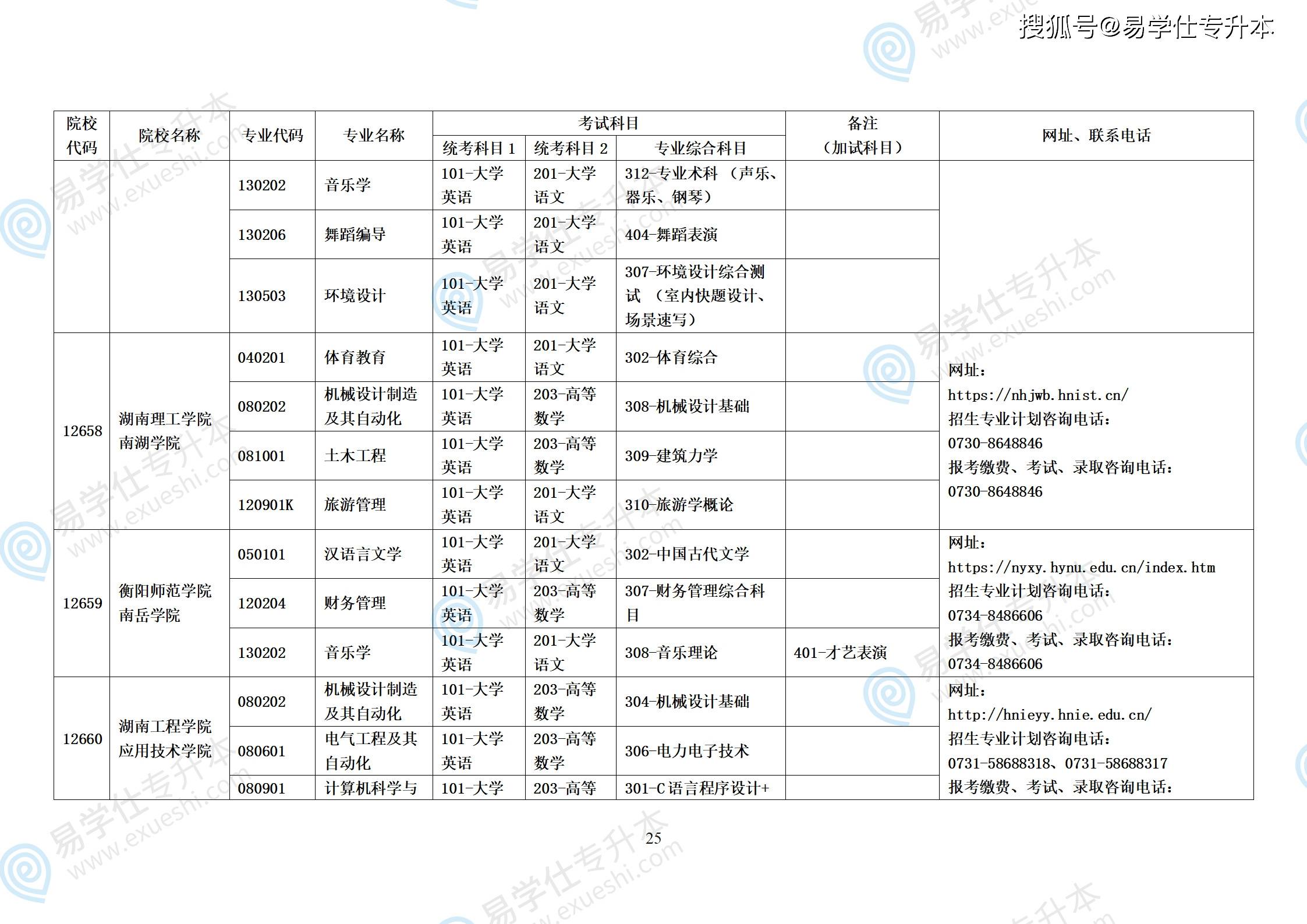
Task: Click the subheader 专业综合科目
Action: [x=701, y=148]
